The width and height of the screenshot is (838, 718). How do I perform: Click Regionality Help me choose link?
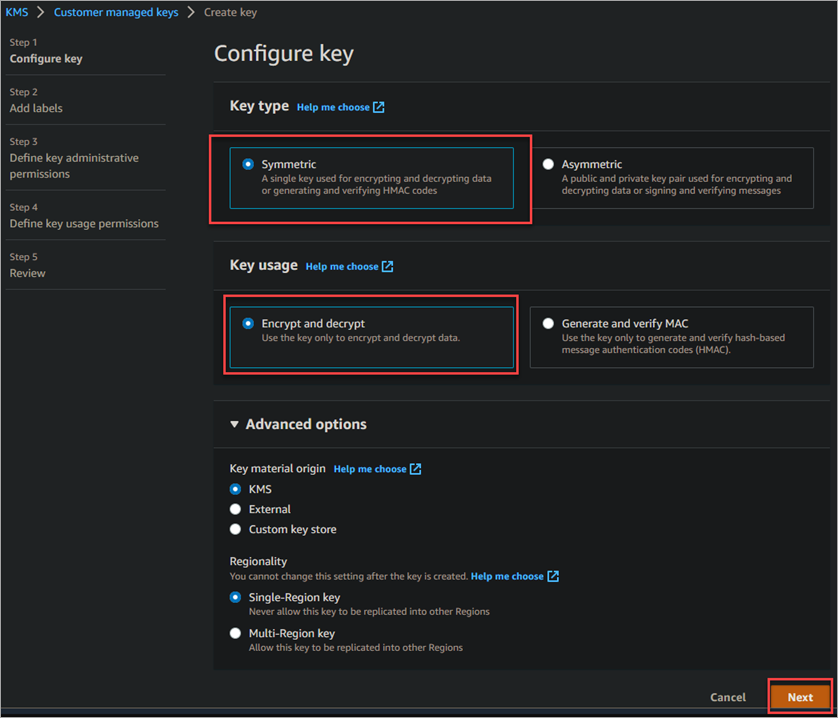[507, 576]
